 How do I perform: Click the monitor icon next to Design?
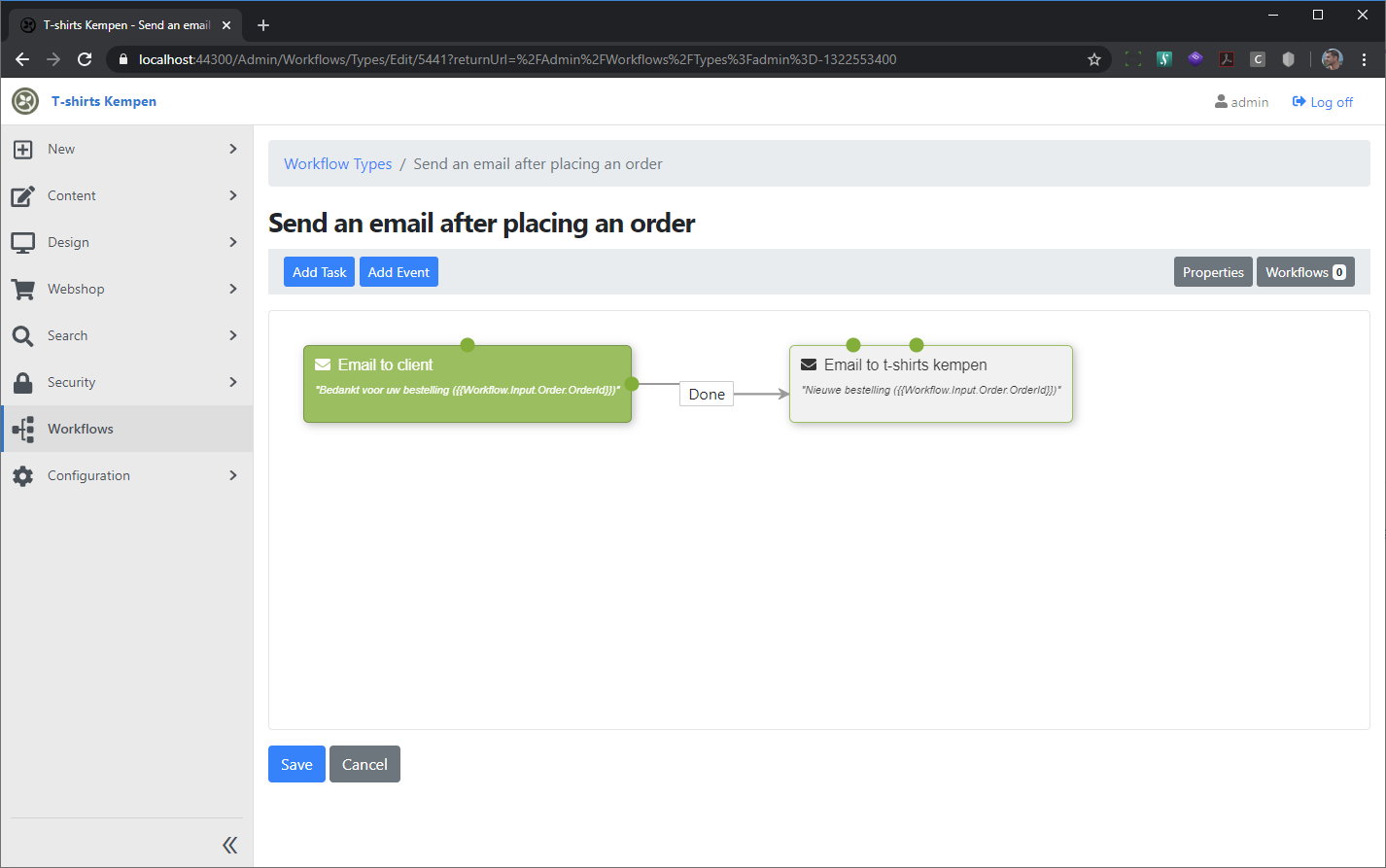click(22, 242)
